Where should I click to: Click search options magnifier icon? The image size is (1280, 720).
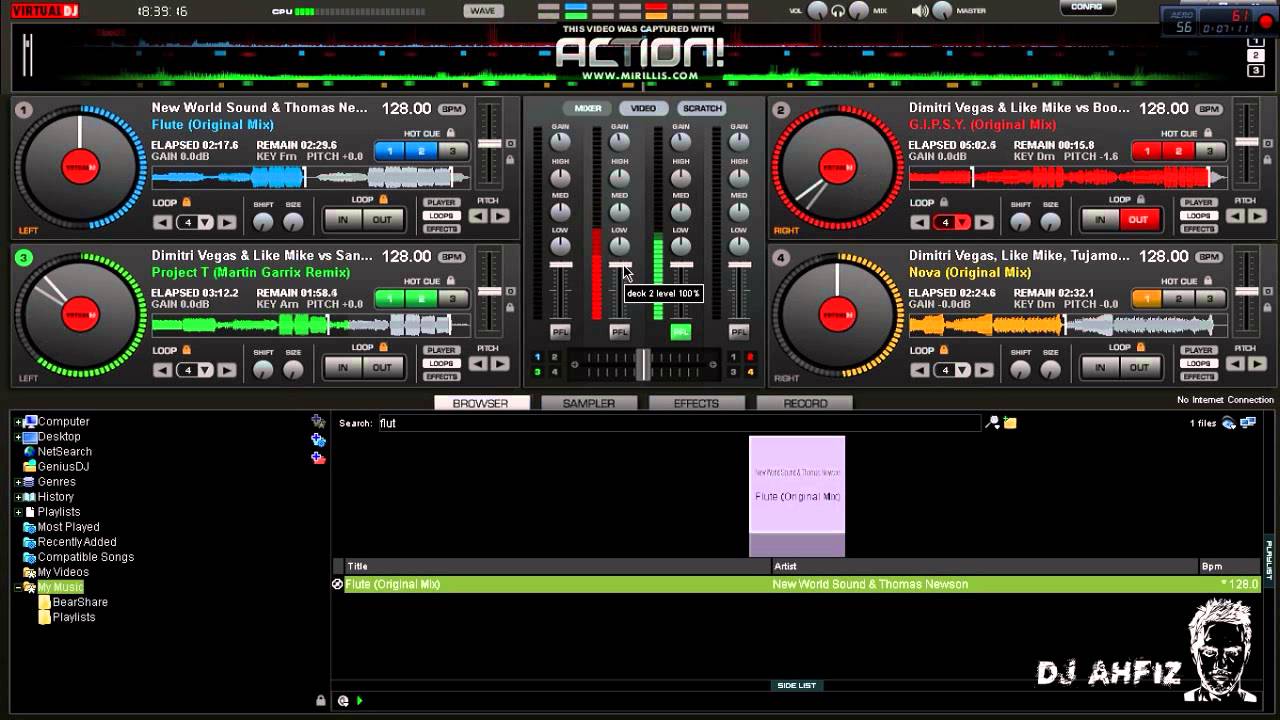[992, 423]
